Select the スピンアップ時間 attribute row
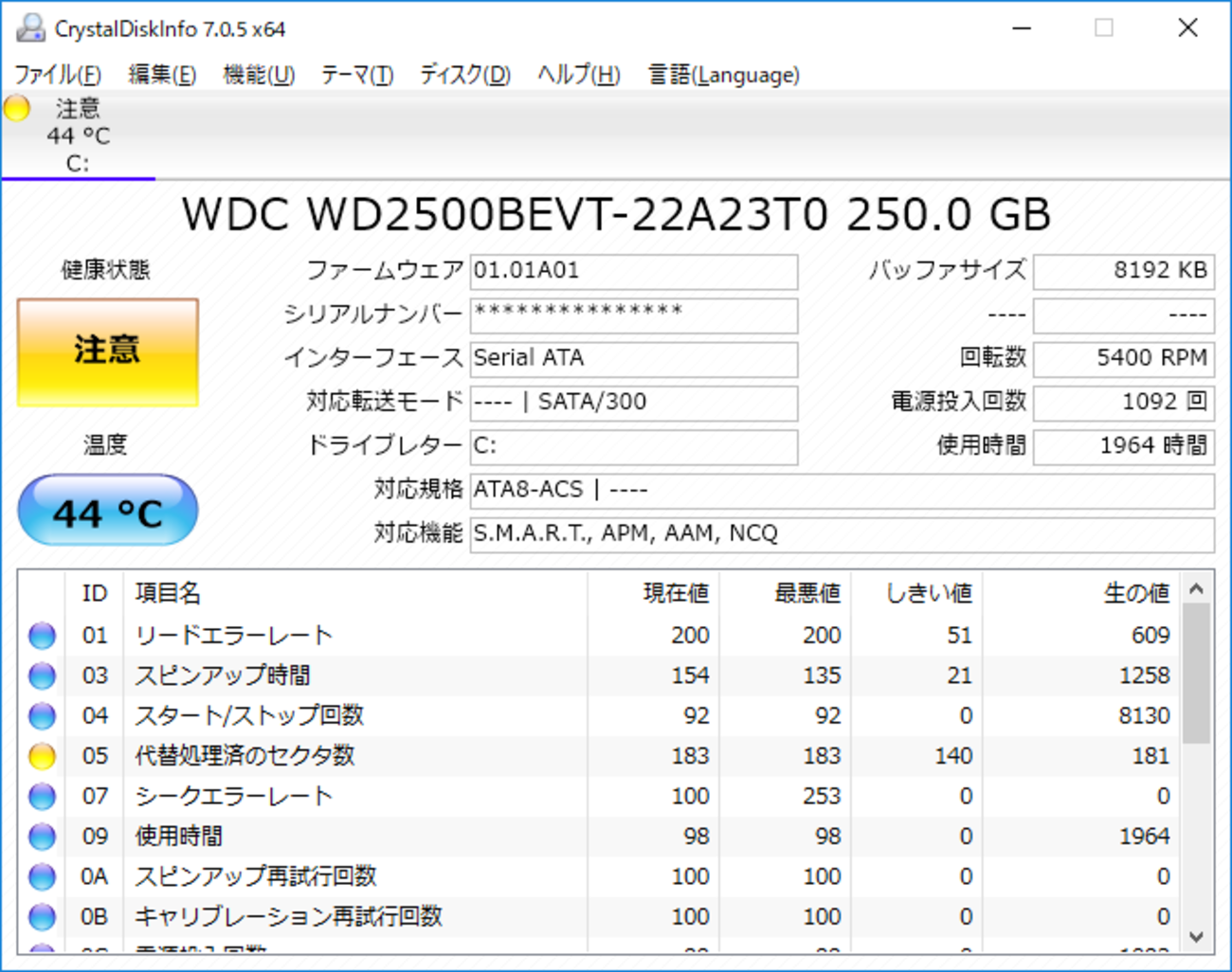The image size is (1232, 972). (600, 675)
